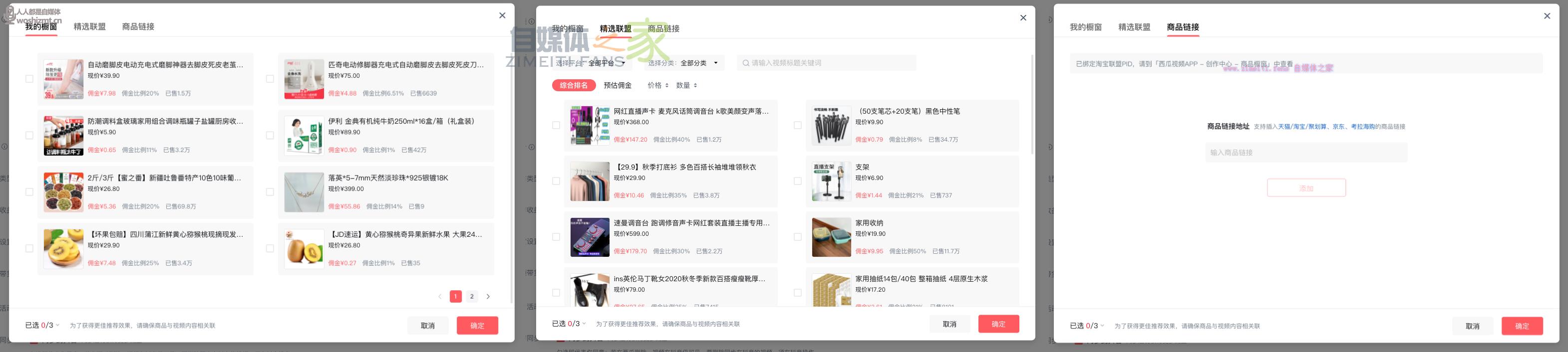Click the middle dialog's vertical scrollbar
Viewport: 1568px width, 352px height.
point(1032,103)
